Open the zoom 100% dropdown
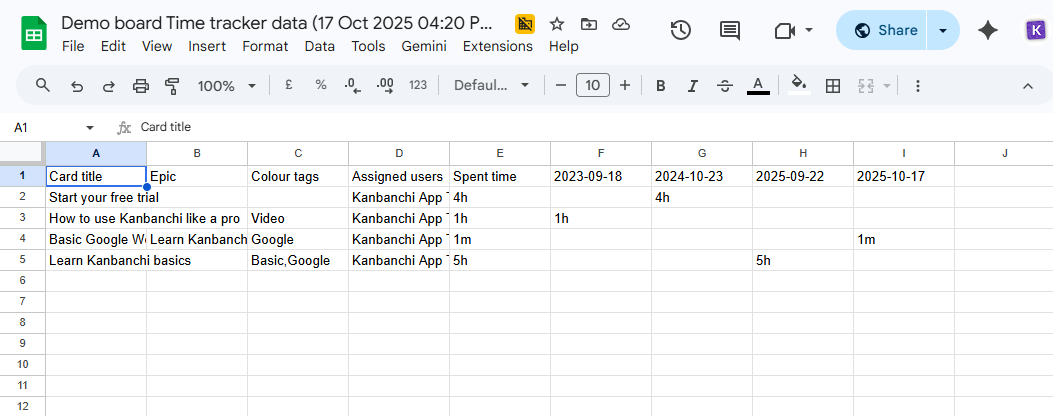Screen dimensions: 1053x416 pos(227,86)
